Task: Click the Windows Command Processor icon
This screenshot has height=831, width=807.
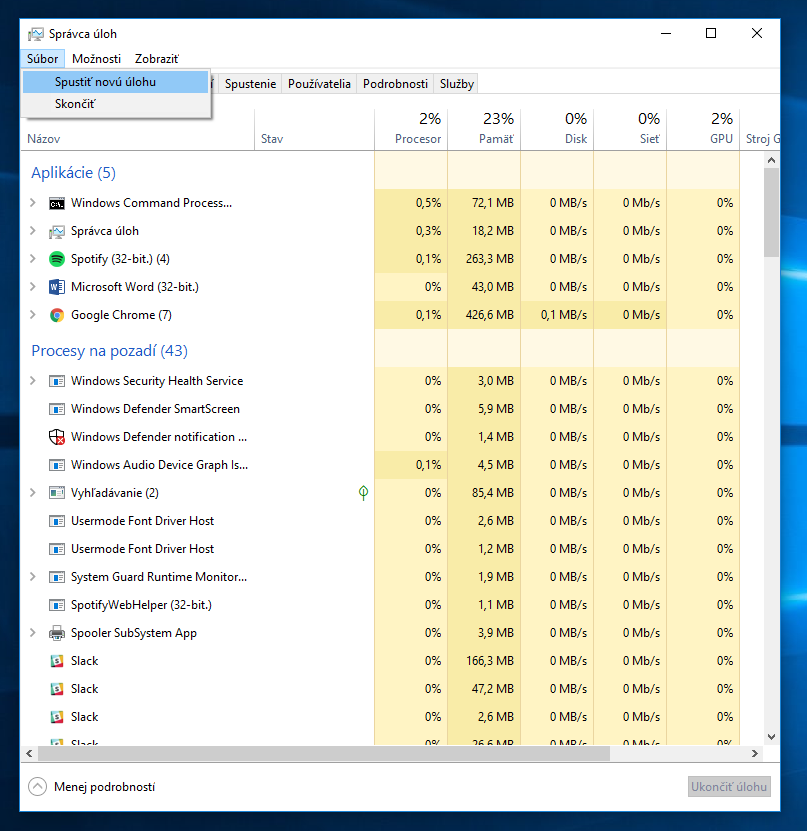Action: click(57, 204)
